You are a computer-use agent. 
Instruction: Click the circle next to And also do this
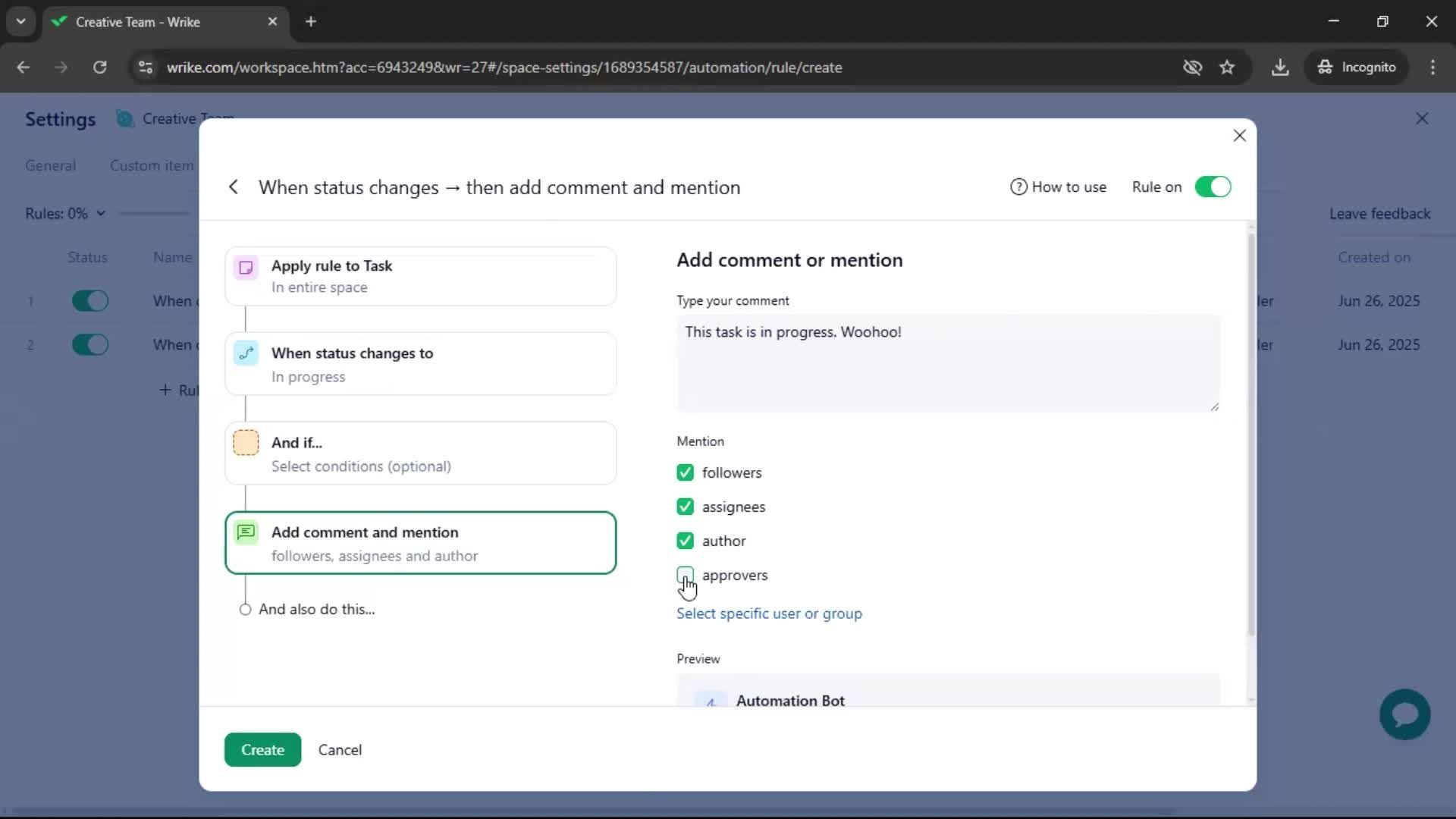(x=245, y=610)
